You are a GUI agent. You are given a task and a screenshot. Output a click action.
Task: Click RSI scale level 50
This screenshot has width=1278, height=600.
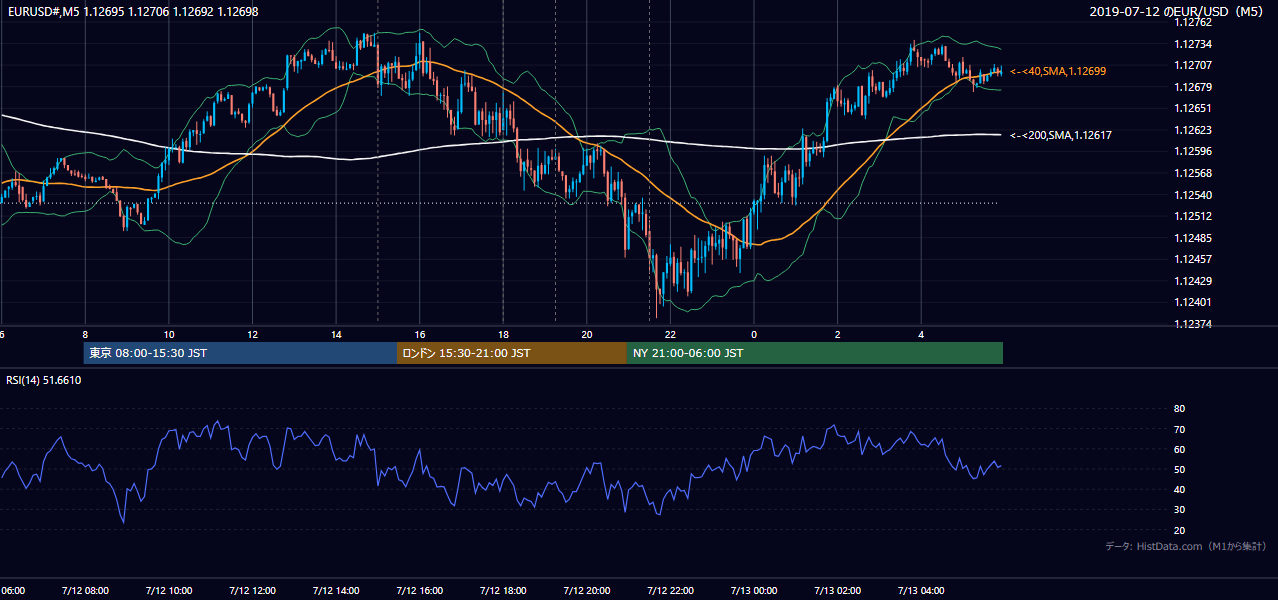coord(1179,469)
